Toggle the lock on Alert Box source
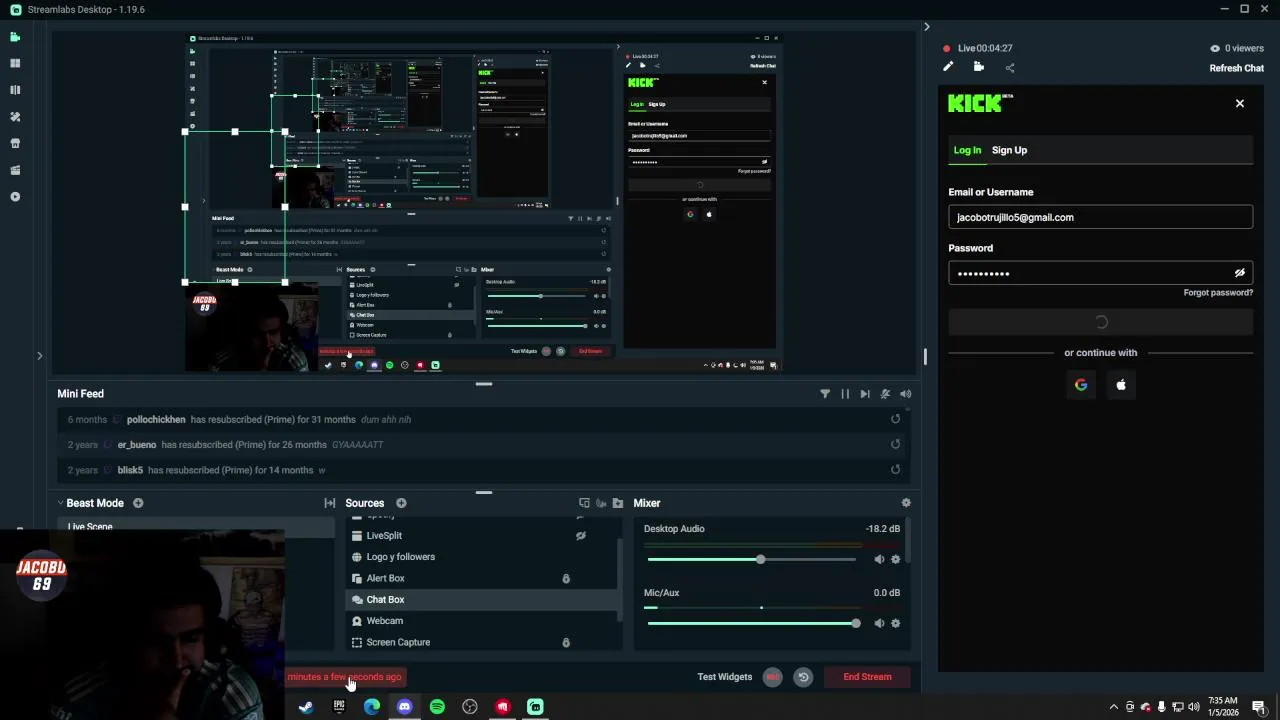Image resolution: width=1280 pixels, height=720 pixels. [x=566, y=578]
